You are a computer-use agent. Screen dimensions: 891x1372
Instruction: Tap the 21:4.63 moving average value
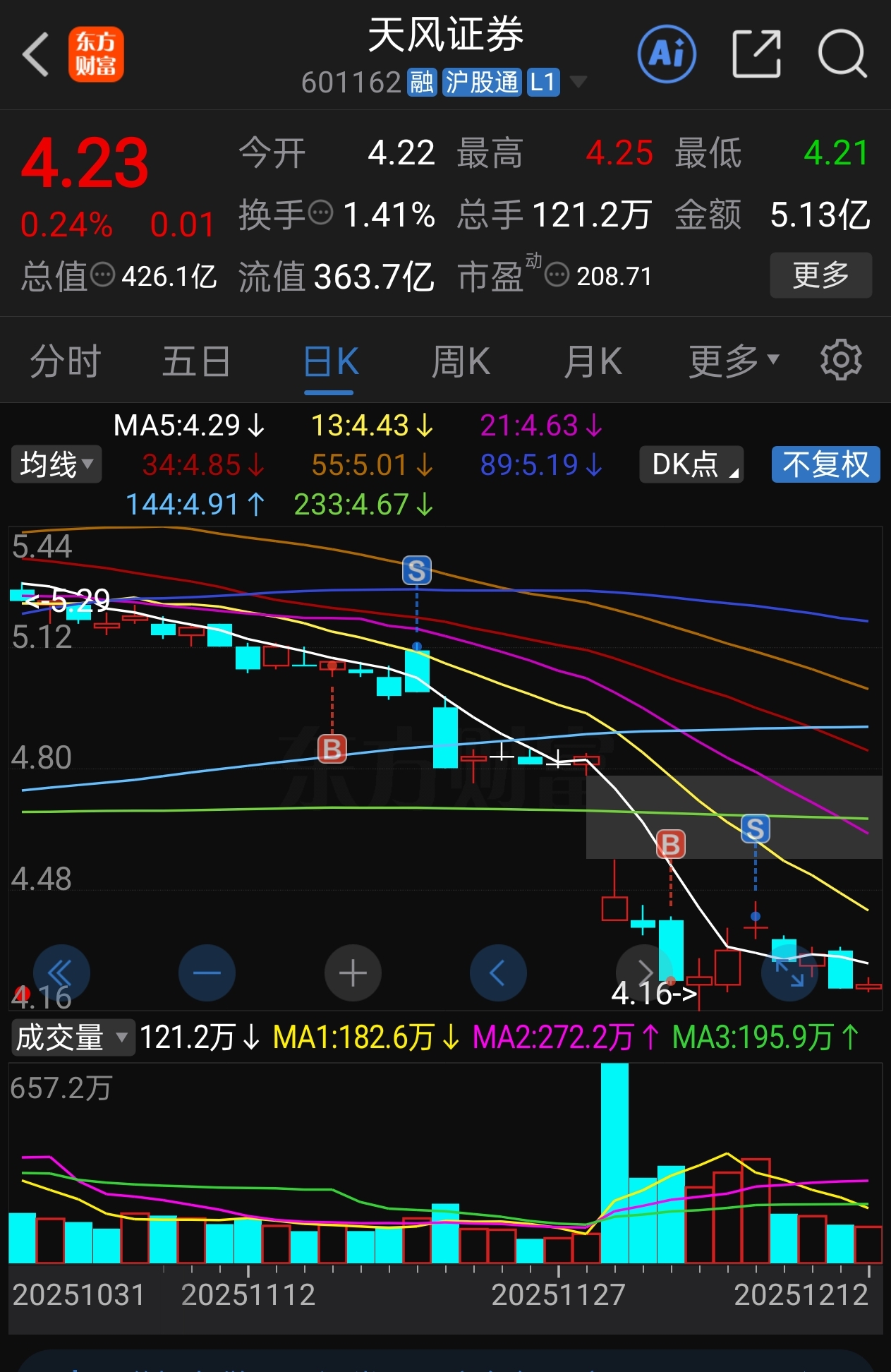coord(541,425)
